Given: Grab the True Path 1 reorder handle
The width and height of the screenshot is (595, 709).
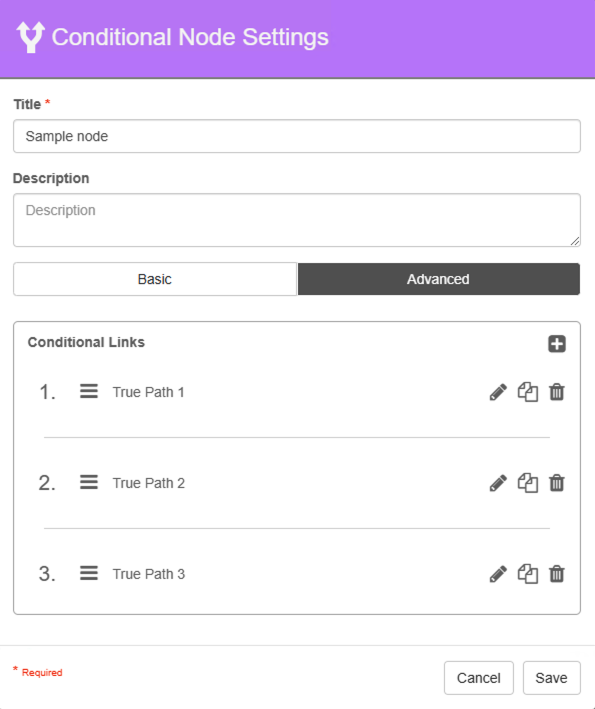Looking at the screenshot, I should [89, 391].
